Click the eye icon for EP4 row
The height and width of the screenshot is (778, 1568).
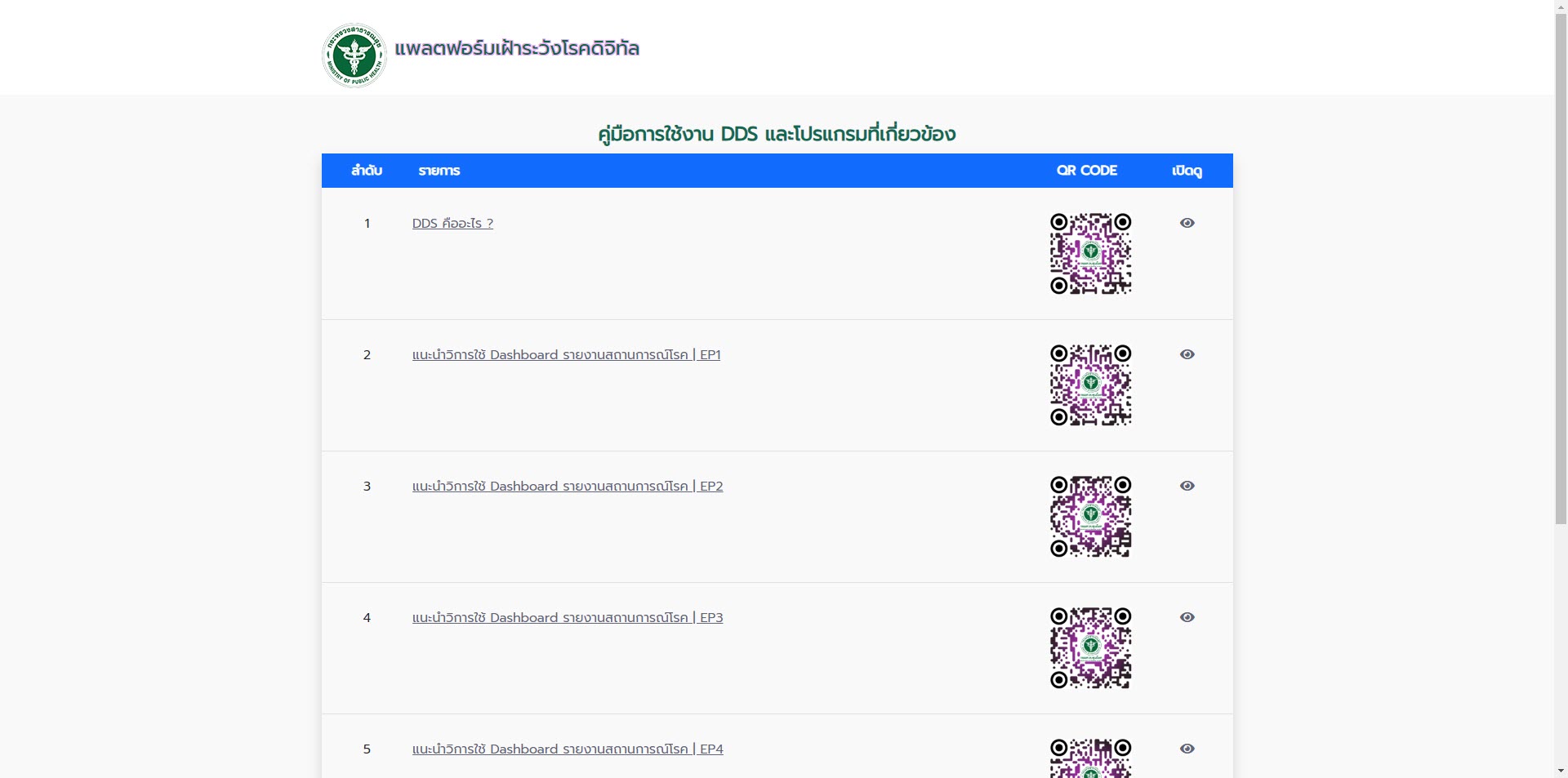[x=1187, y=749]
